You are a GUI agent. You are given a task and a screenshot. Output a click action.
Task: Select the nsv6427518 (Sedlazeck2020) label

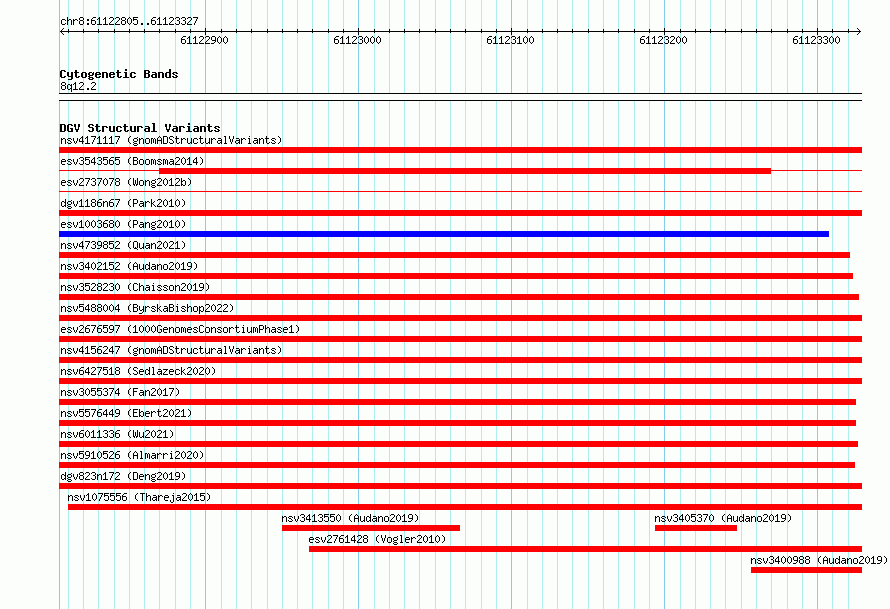138,371
